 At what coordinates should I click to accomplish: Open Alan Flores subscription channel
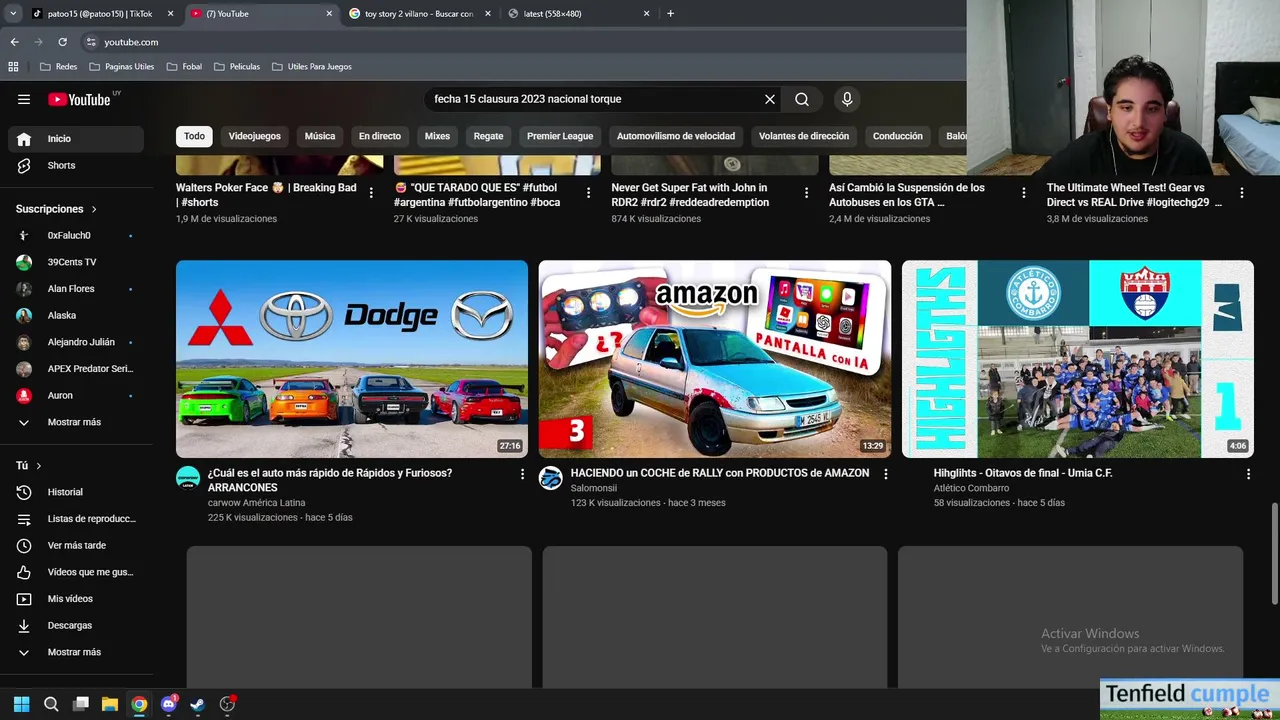click(x=76, y=289)
